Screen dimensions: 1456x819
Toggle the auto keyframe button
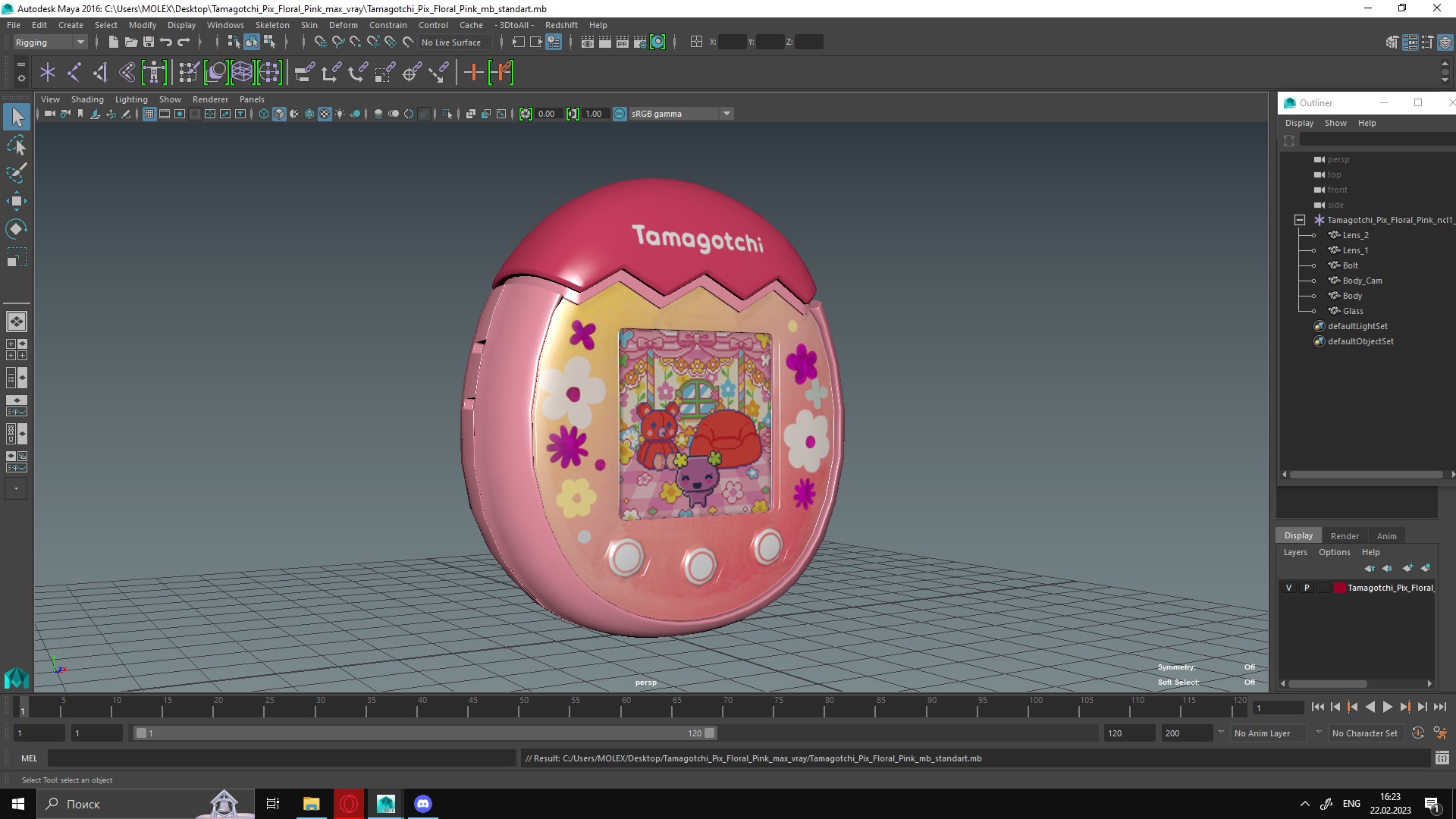pos(1417,733)
